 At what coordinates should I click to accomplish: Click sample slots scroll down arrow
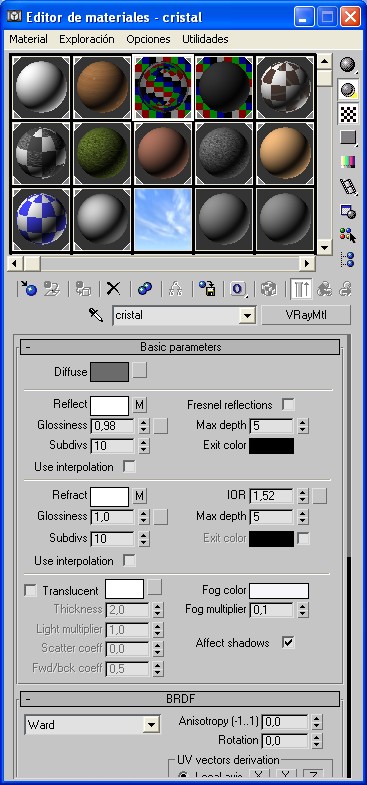point(325,247)
